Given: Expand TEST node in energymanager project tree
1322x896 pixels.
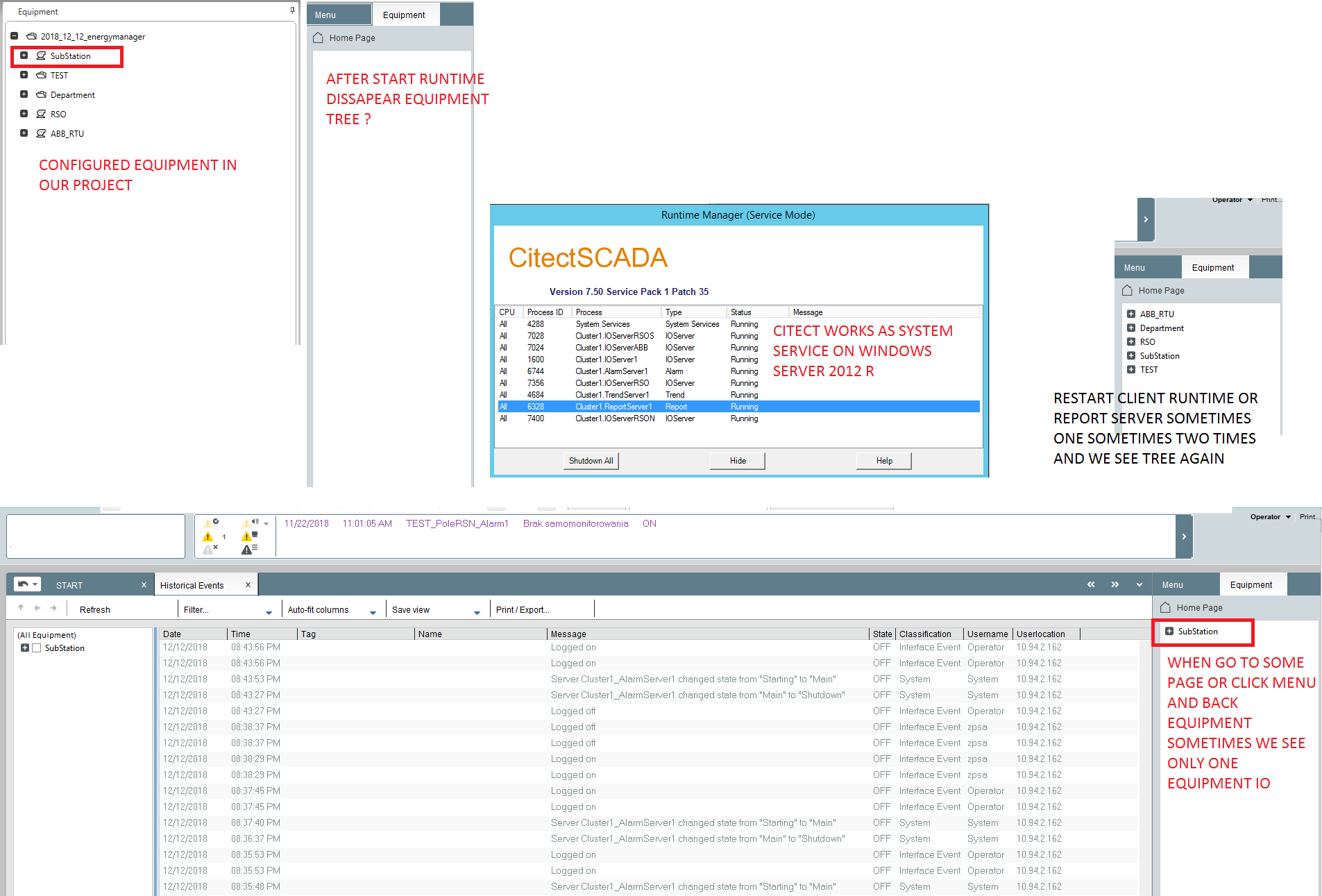Looking at the screenshot, I should coord(24,75).
